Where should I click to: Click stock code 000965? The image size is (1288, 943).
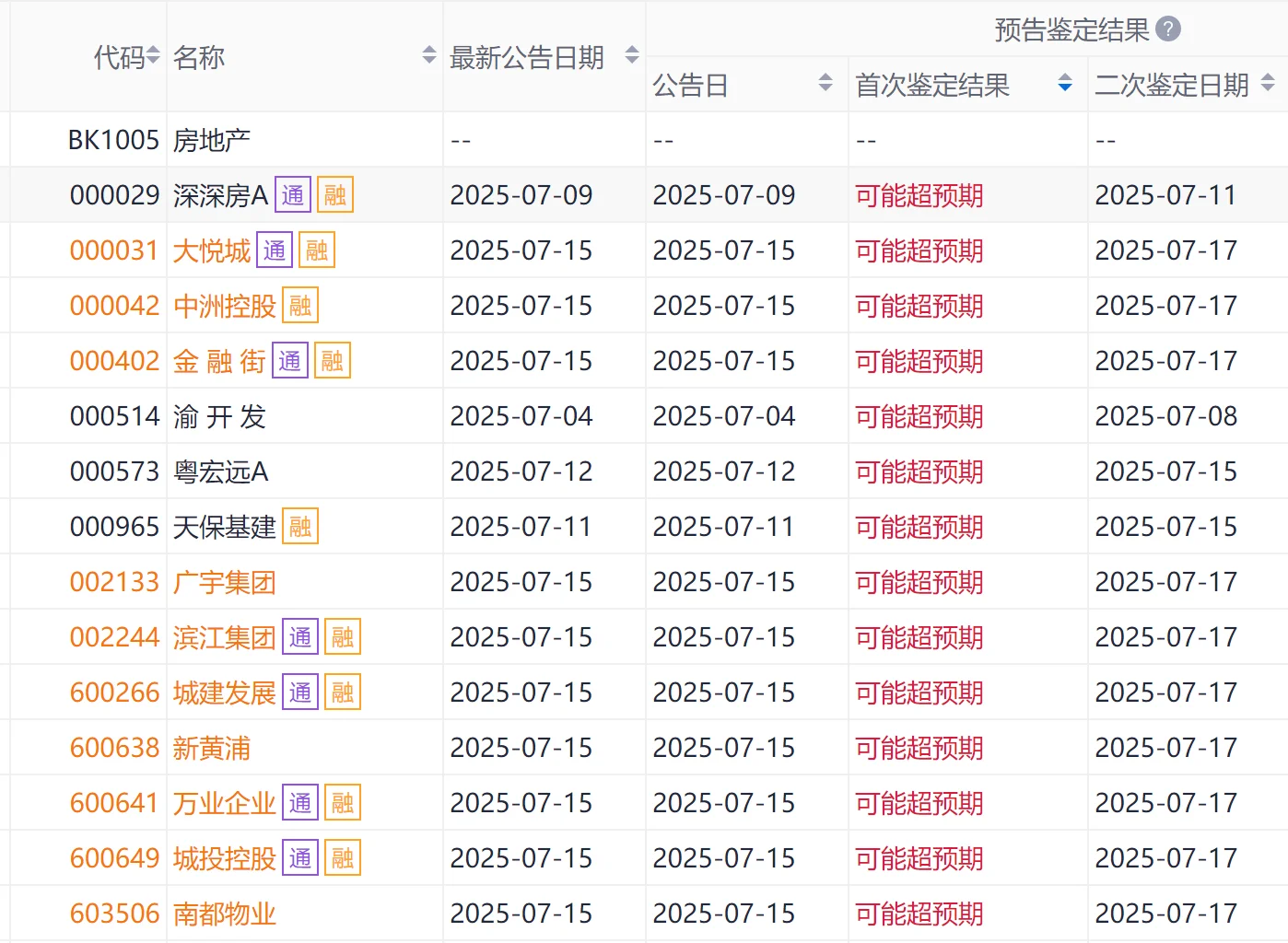pyautogui.click(x=114, y=527)
